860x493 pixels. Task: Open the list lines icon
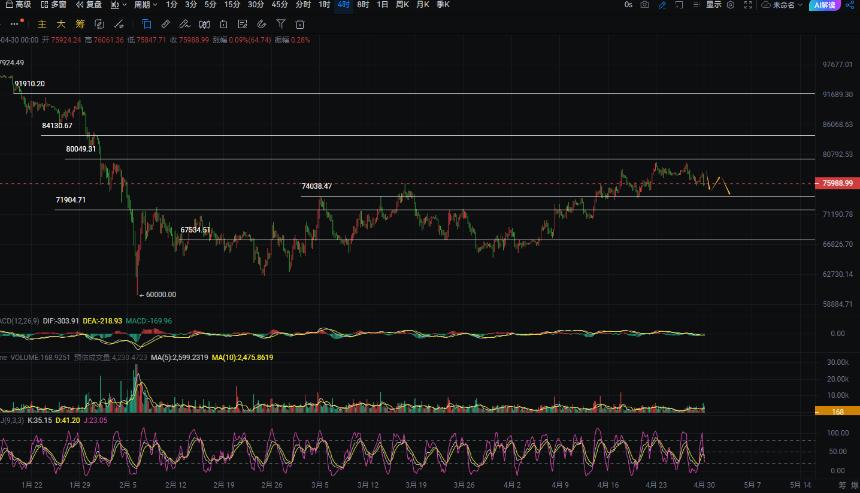pos(696,4)
